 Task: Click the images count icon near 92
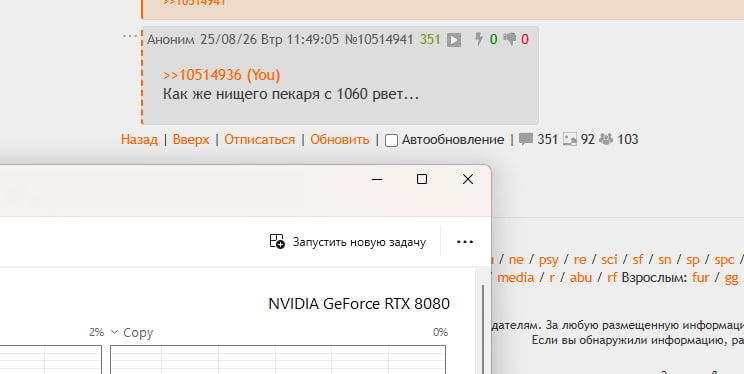pyautogui.click(x=570, y=139)
